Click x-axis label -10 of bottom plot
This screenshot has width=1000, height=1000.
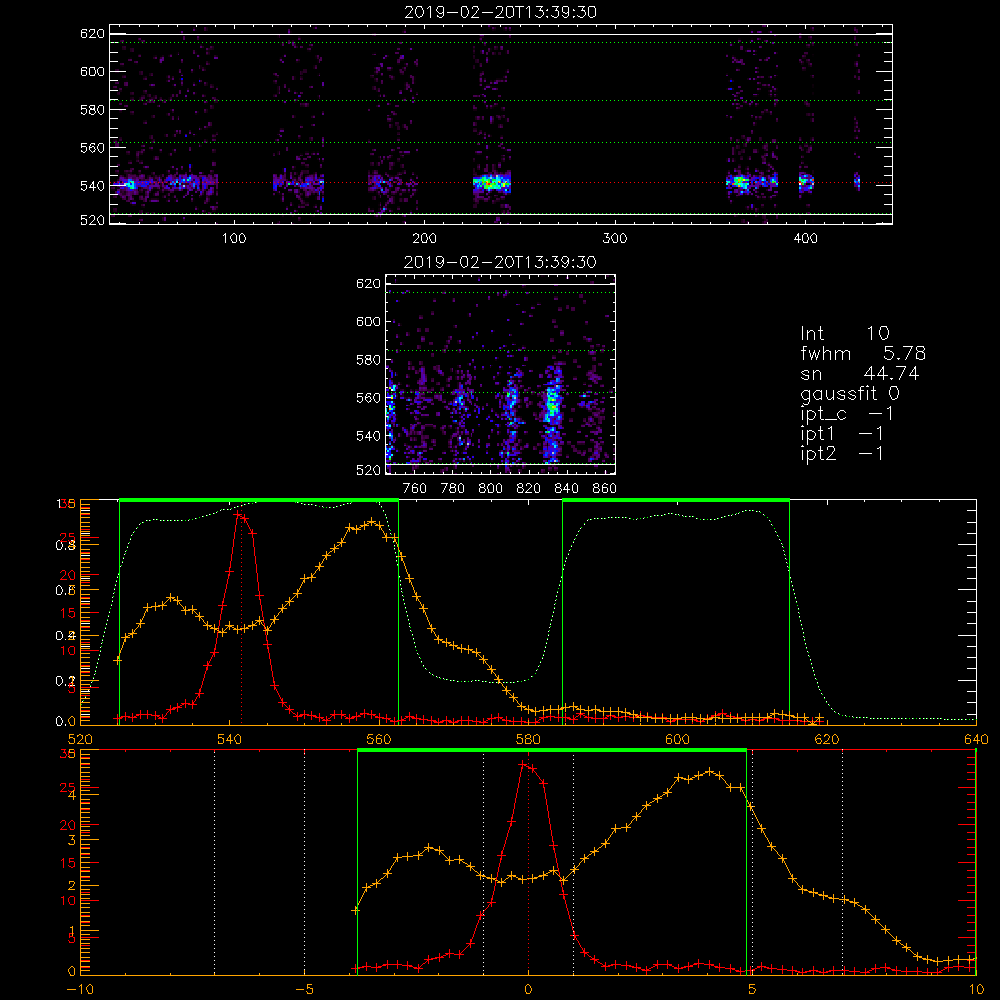click(80, 990)
